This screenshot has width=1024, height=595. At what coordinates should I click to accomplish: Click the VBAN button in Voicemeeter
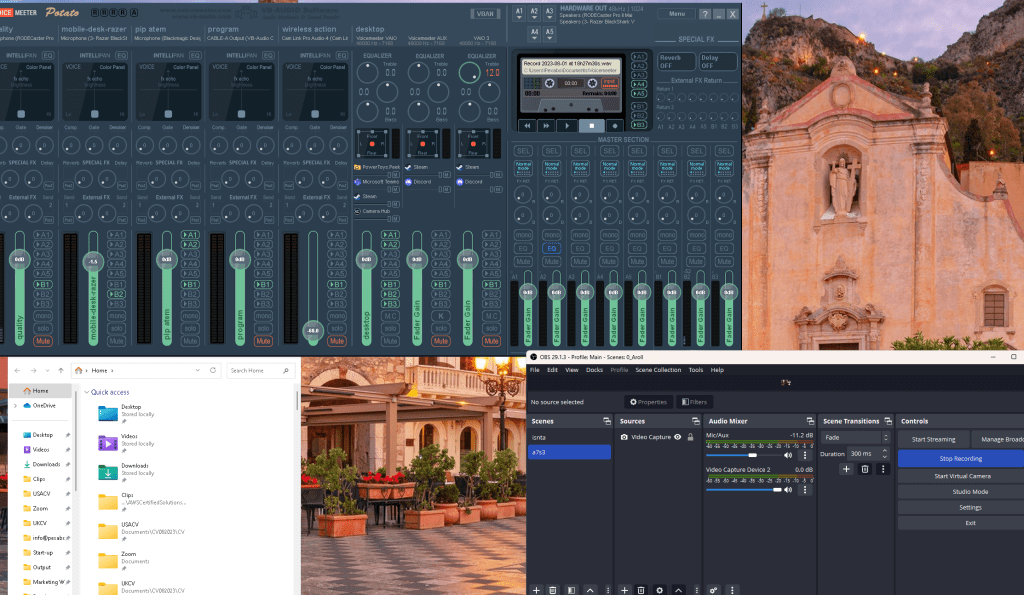[x=485, y=13]
